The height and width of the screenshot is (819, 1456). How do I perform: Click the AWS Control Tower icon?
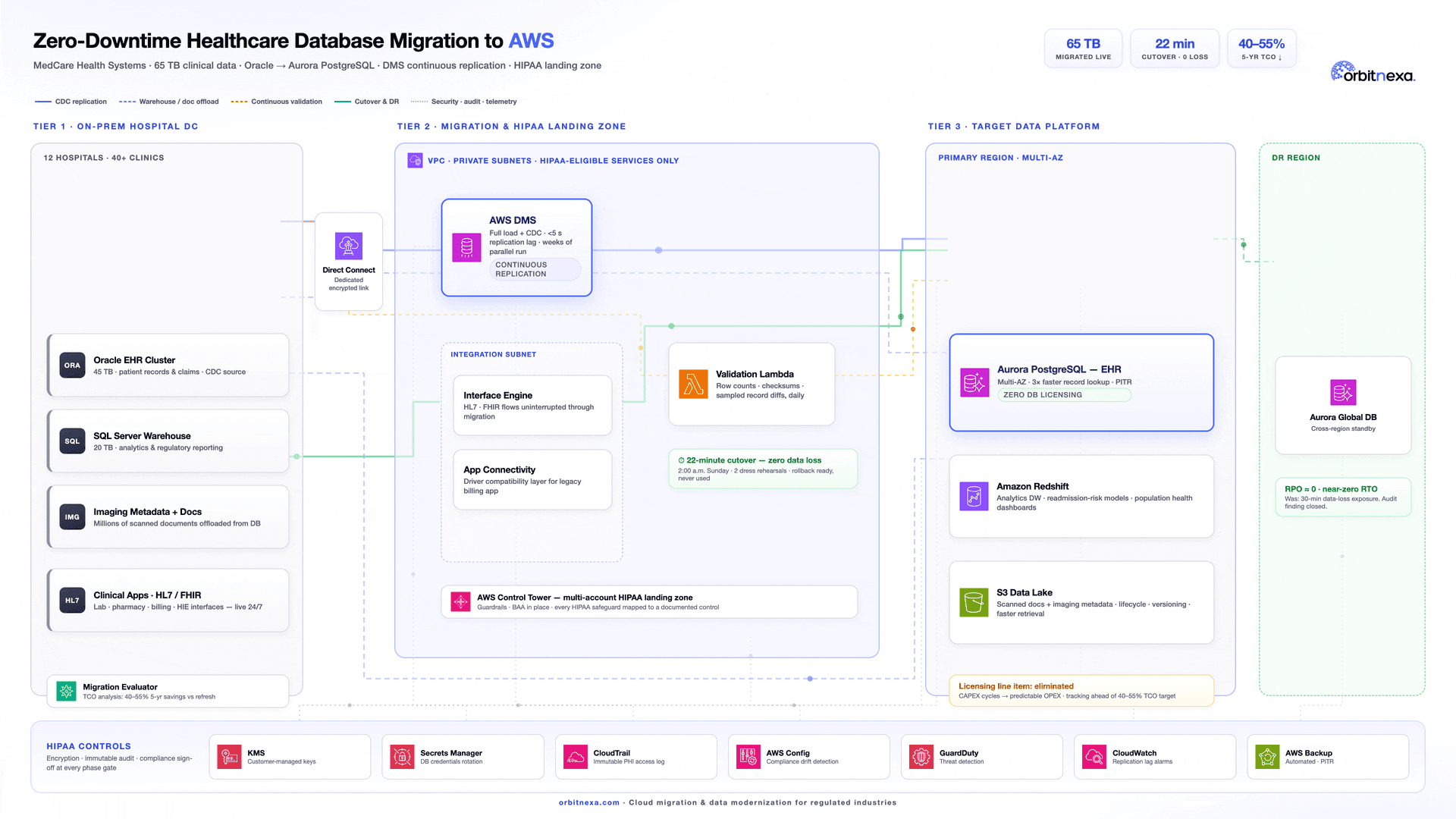(460, 601)
